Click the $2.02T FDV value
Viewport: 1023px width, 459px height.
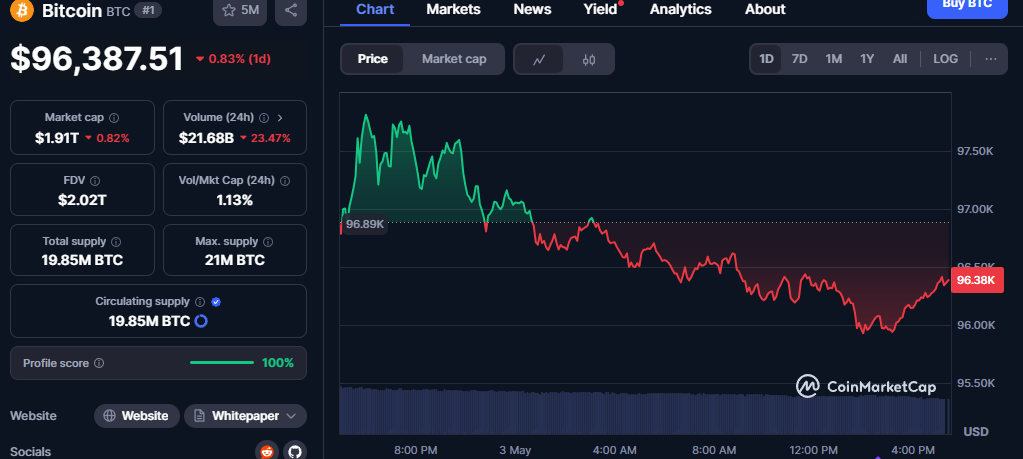pos(82,200)
